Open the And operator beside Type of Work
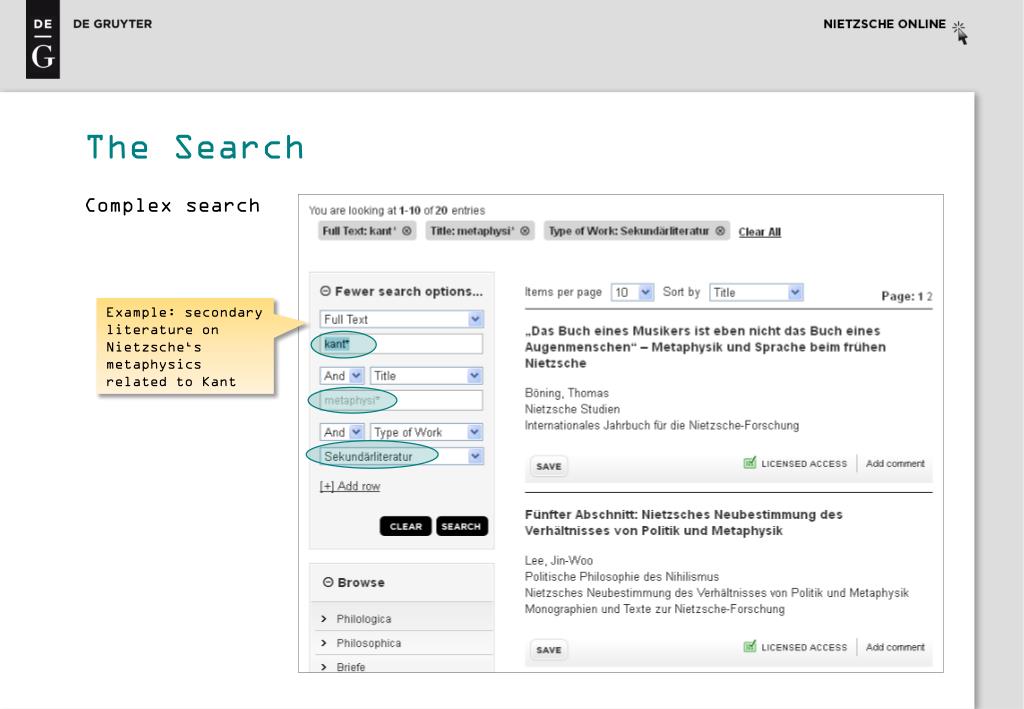The image size is (1024, 709). 342,432
